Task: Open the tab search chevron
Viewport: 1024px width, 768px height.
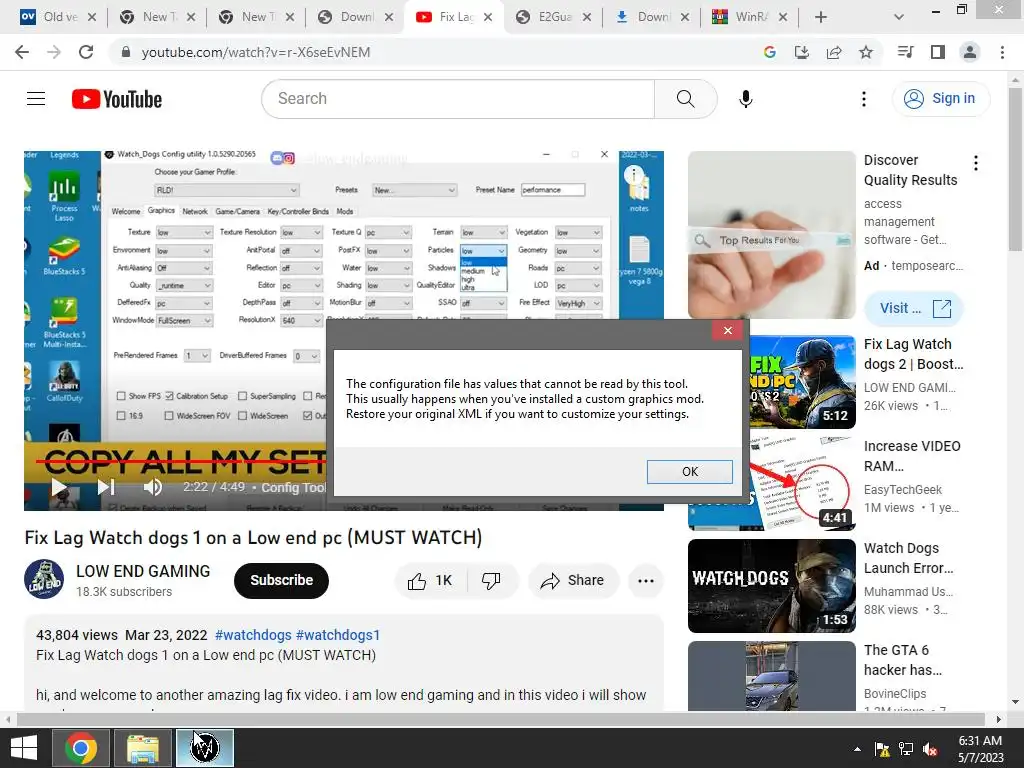Action: pyautogui.click(x=899, y=17)
